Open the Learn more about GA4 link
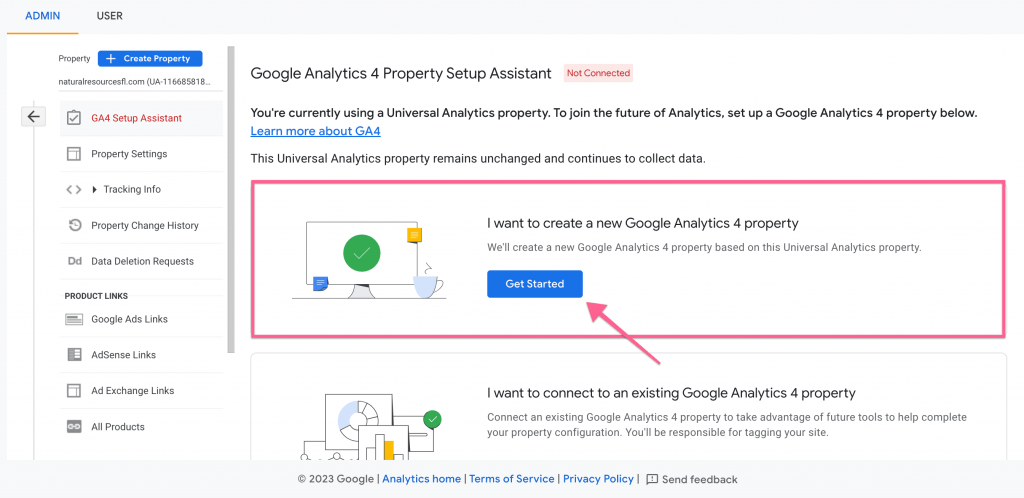1024x498 pixels. [315, 131]
